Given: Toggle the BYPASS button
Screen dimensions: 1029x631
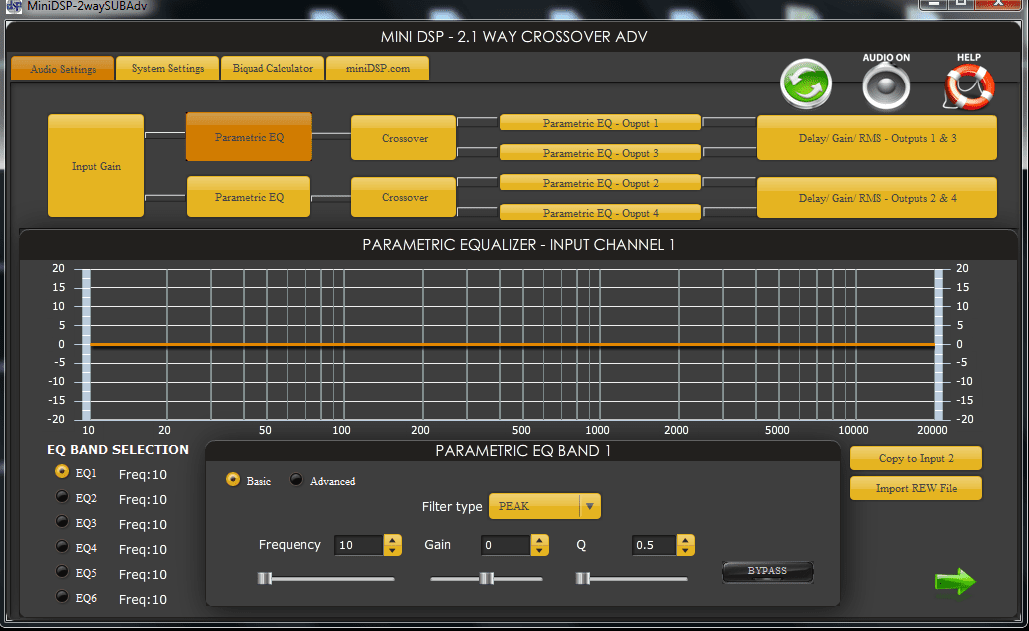Looking at the screenshot, I should tap(767, 571).
